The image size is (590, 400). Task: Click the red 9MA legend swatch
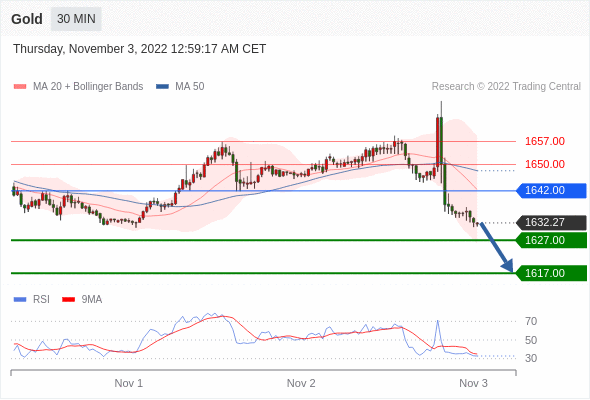pos(68,300)
